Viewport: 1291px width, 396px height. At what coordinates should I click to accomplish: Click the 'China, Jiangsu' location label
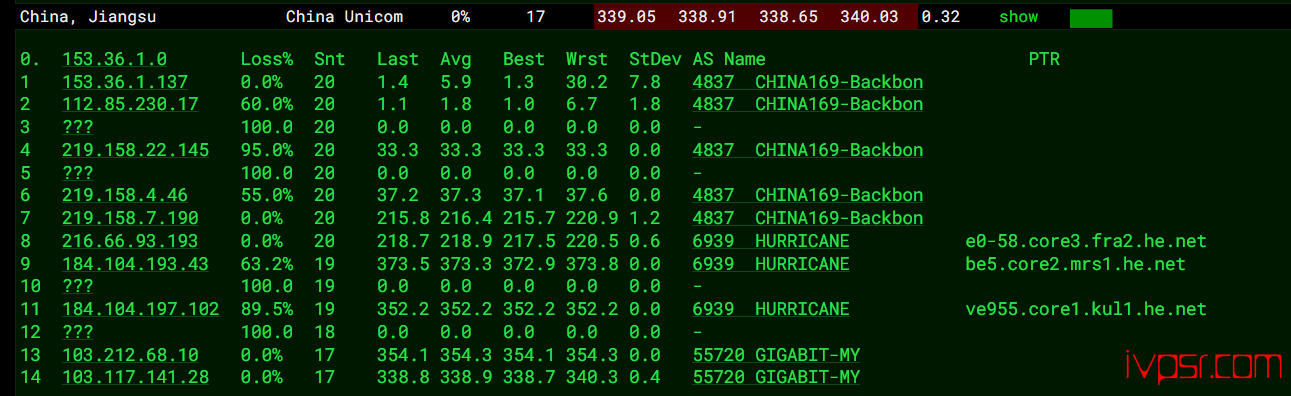tap(88, 17)
